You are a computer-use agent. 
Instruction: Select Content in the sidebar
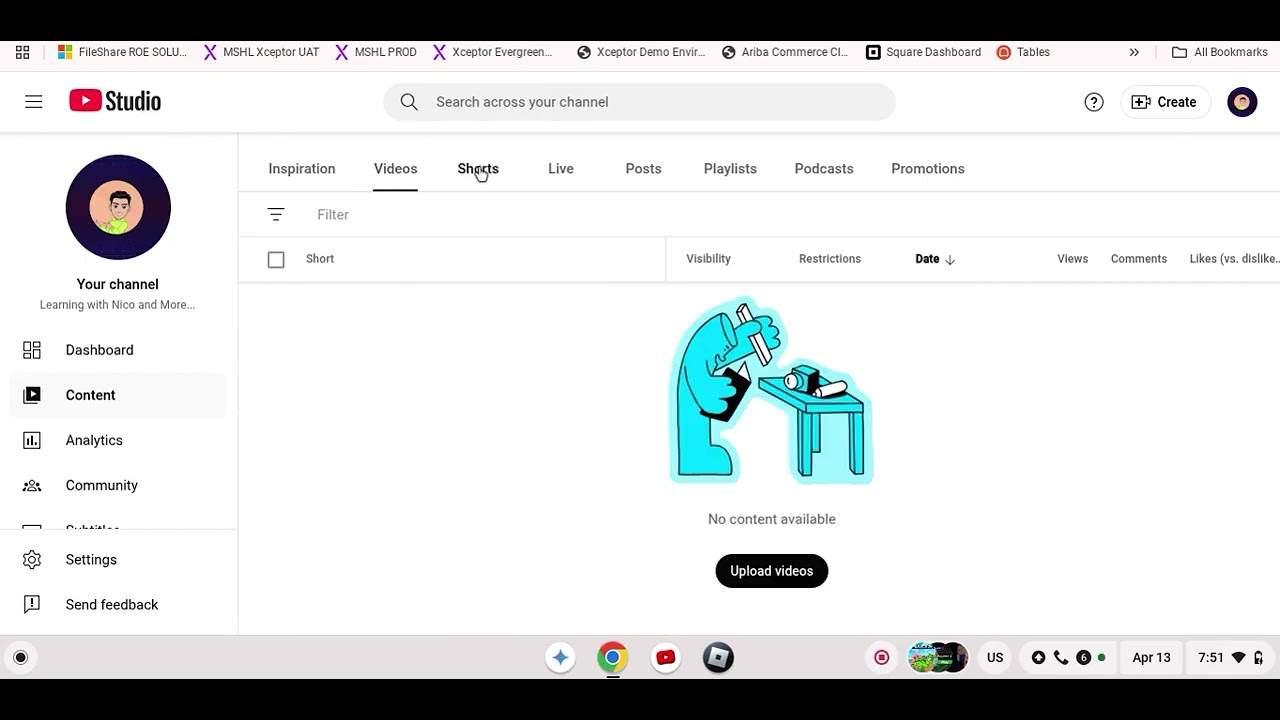pyautogui.click(x=118, y=395)
